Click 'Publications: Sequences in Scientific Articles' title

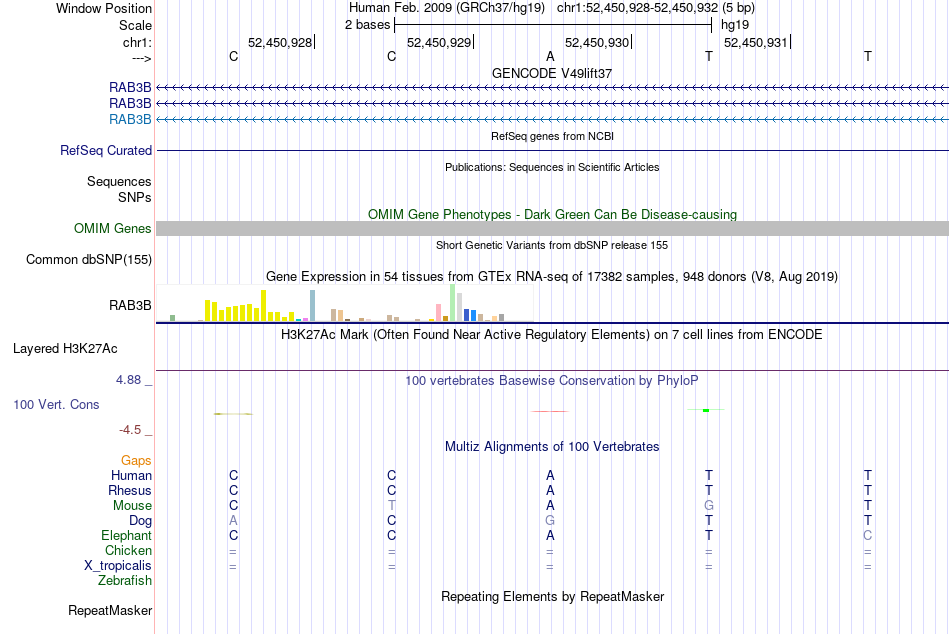(552, 167)
